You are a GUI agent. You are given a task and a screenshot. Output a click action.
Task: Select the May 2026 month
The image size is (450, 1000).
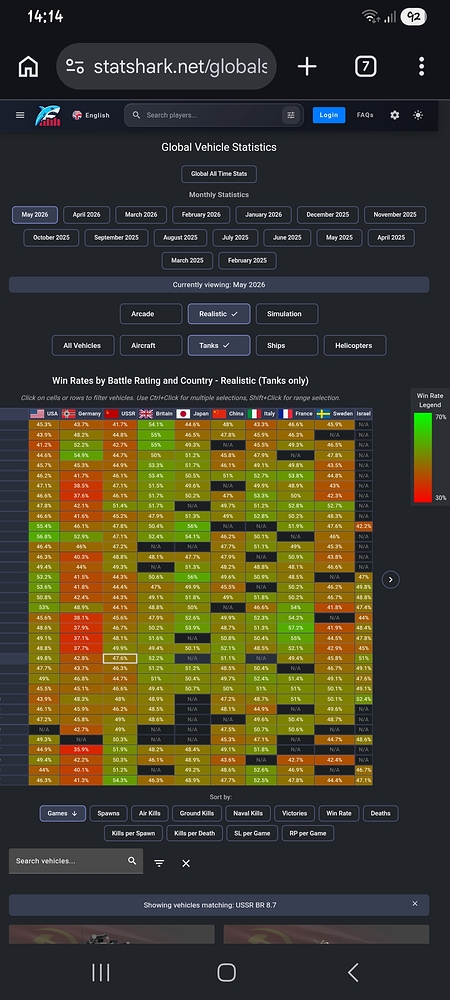pos(35,215)
